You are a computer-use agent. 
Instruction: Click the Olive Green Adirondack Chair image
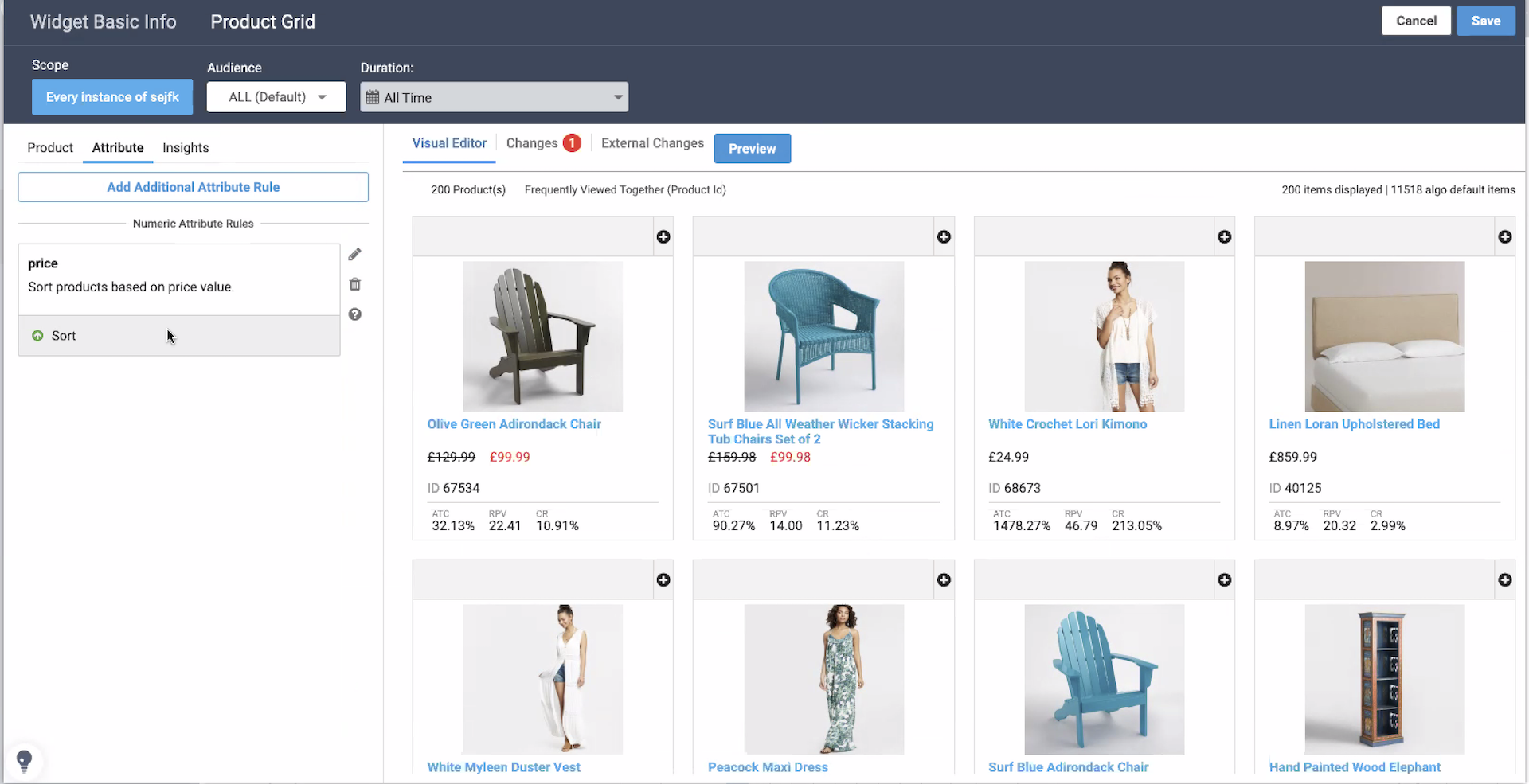(x=542, y=336)
